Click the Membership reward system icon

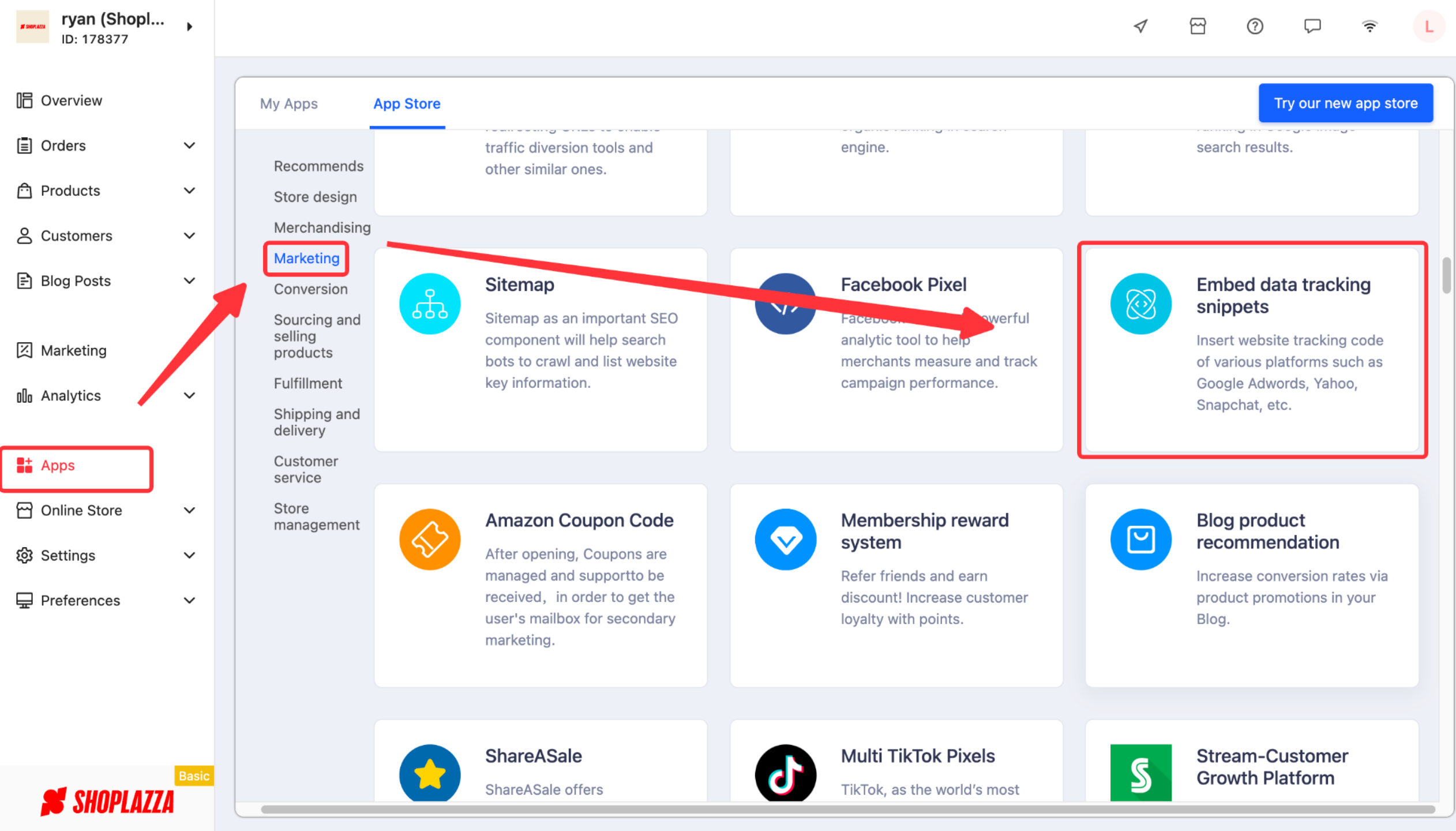pos(785,539)
